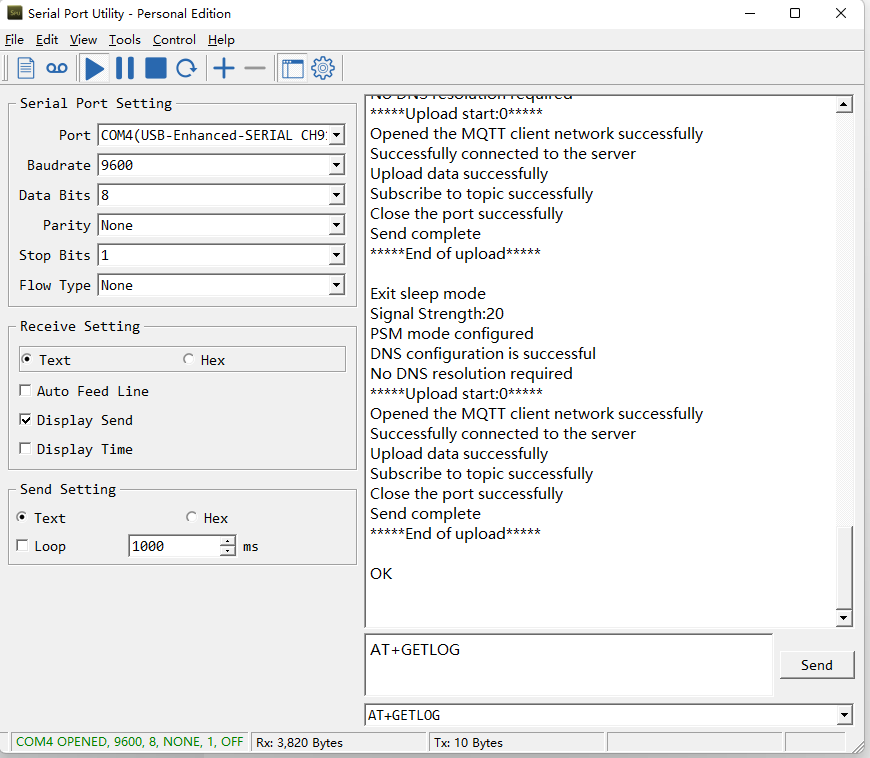Image resolution: width=870 pixels, height=758 pixels.
Task: Open the Help menu
Action: pos(221,40)
